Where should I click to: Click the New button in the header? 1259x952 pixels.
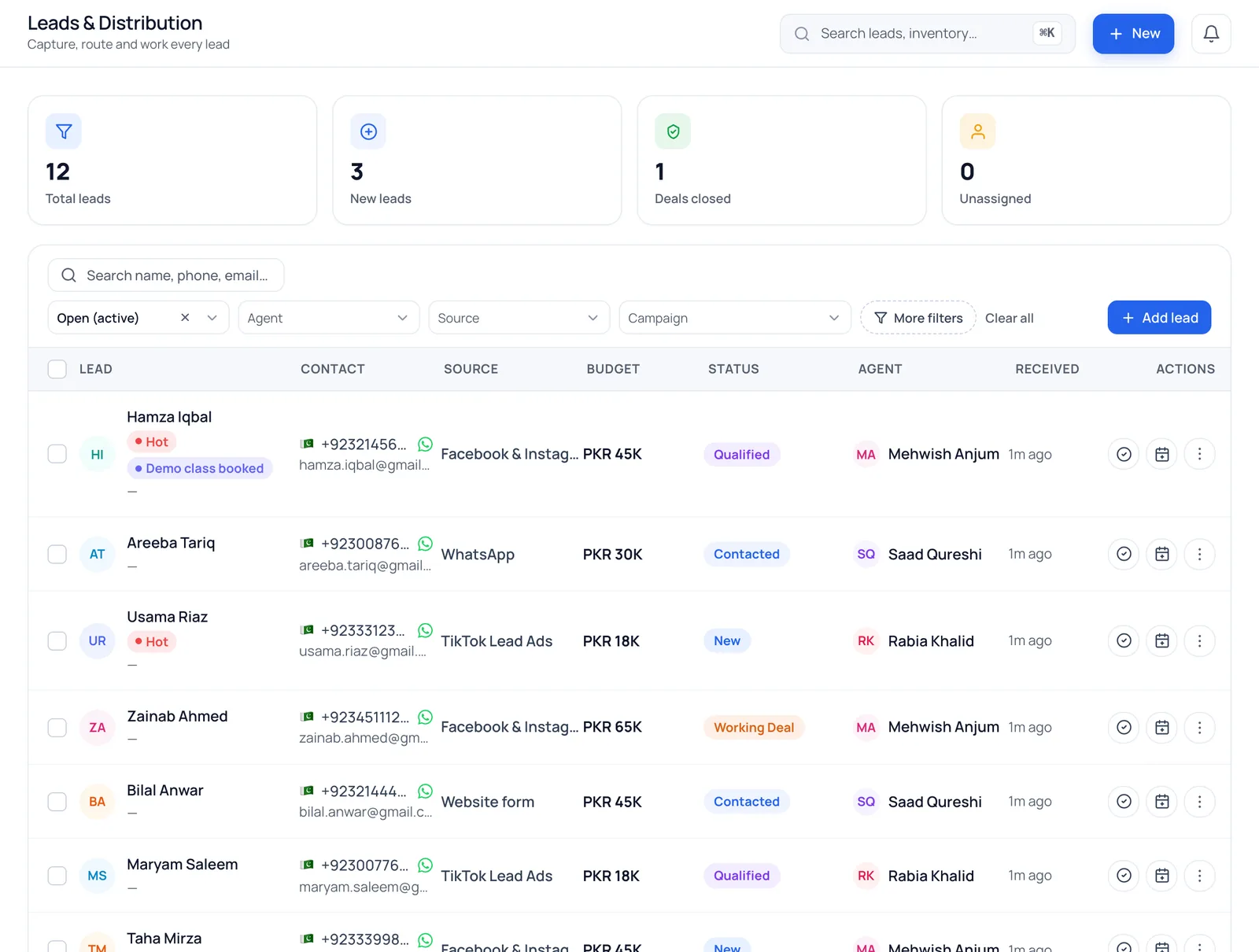[x=1133, y=34]
